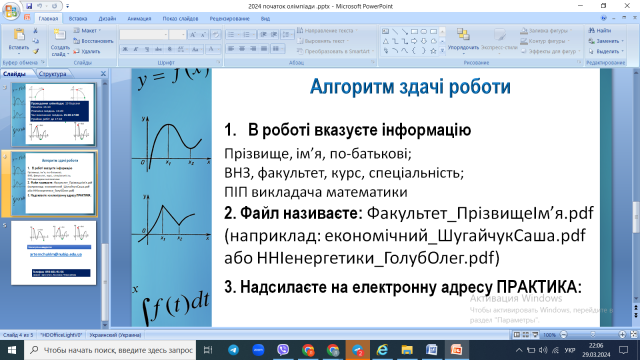Open the Вставка ribbon tab
The width and height of the screenshot is (640, 360).
point(78,18)
